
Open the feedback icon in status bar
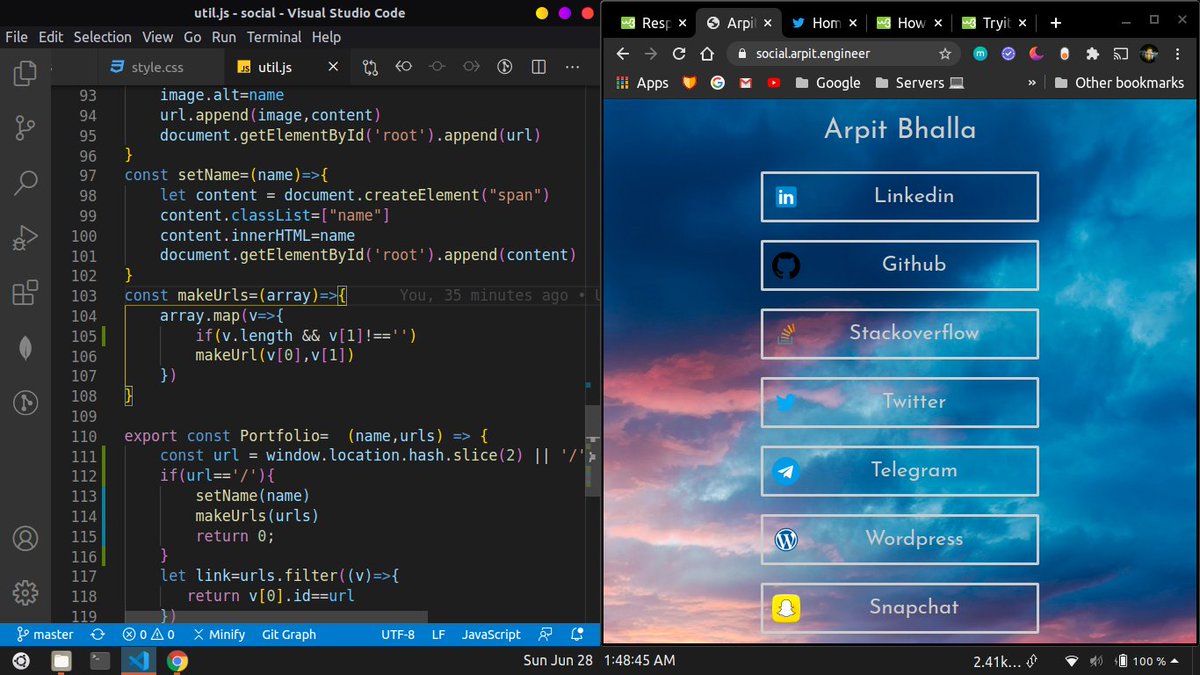click(545, 634)
